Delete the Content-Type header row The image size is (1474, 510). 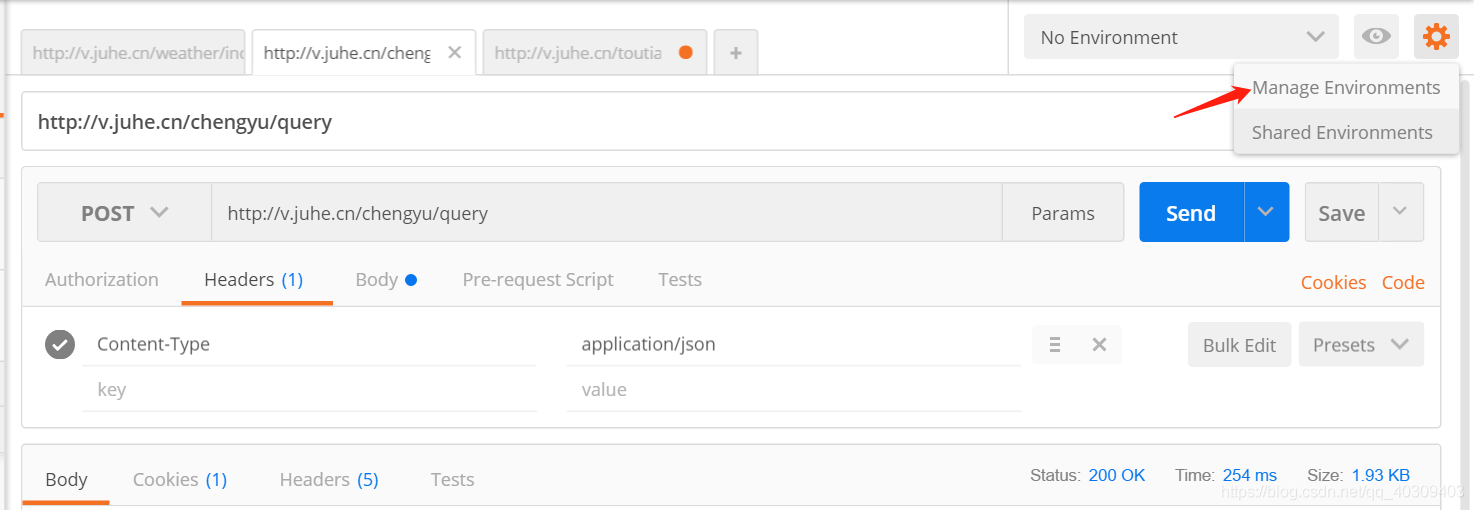click(1099, 345)
